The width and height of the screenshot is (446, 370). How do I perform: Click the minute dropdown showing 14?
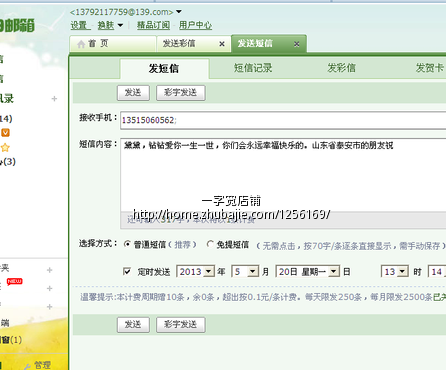(437, 272)
